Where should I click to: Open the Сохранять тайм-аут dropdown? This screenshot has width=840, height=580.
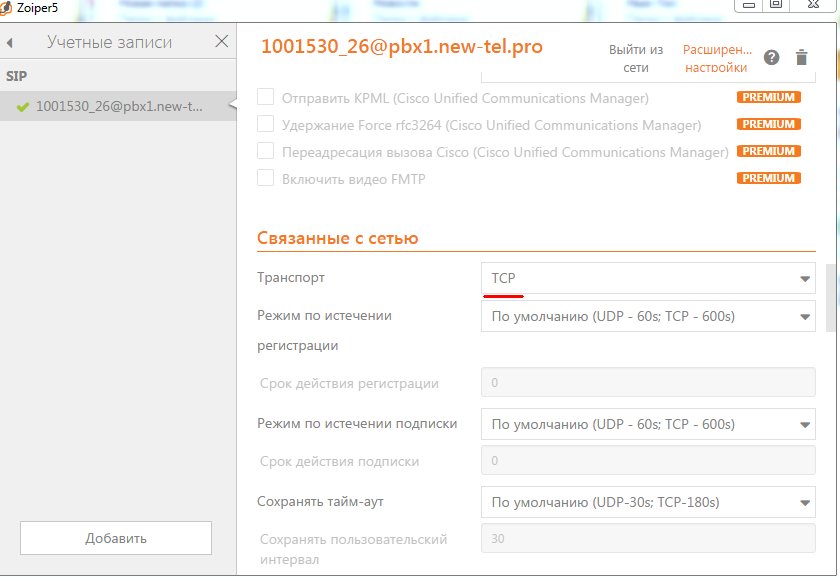click(648, 502)
